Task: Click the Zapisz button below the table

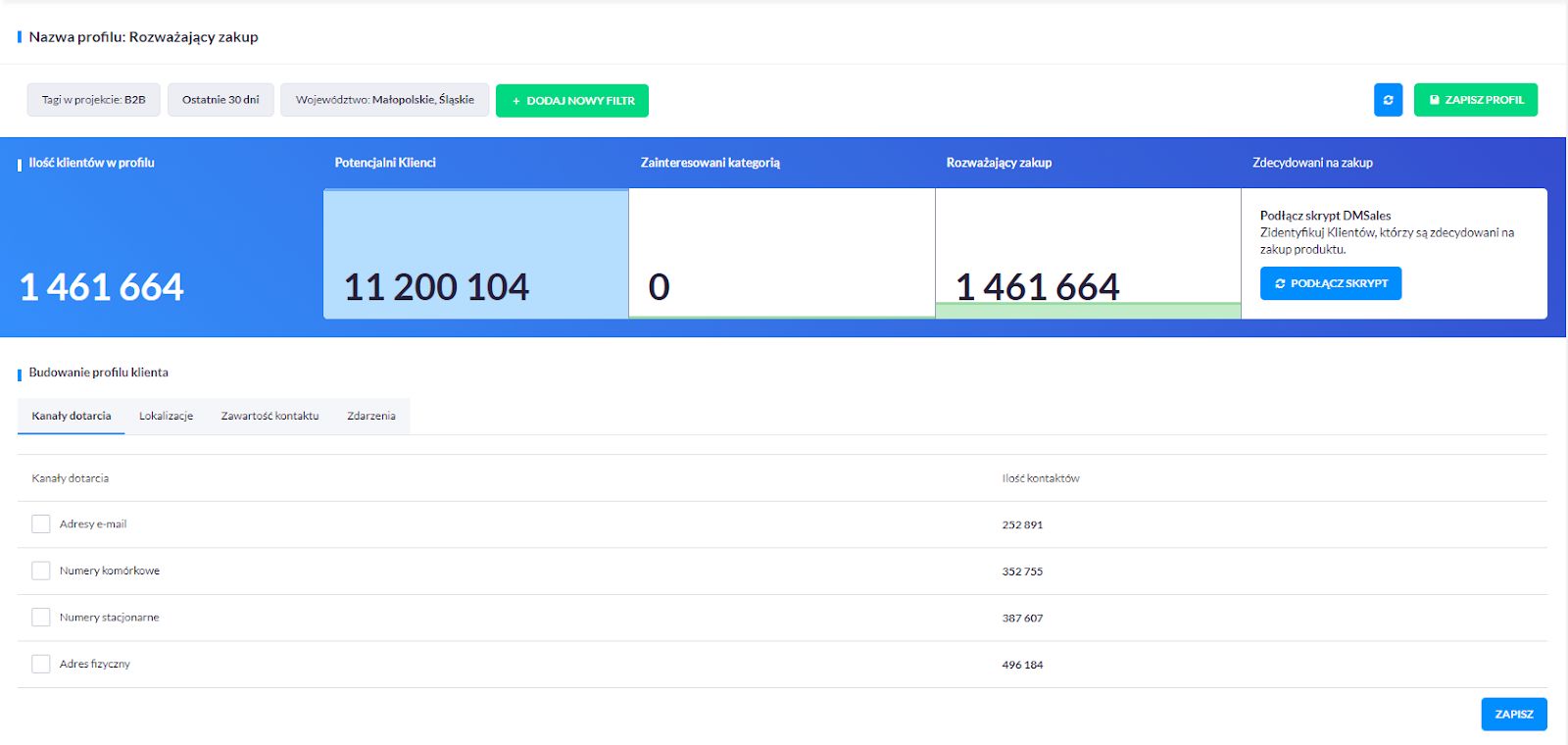Action: pos(1514,715)
